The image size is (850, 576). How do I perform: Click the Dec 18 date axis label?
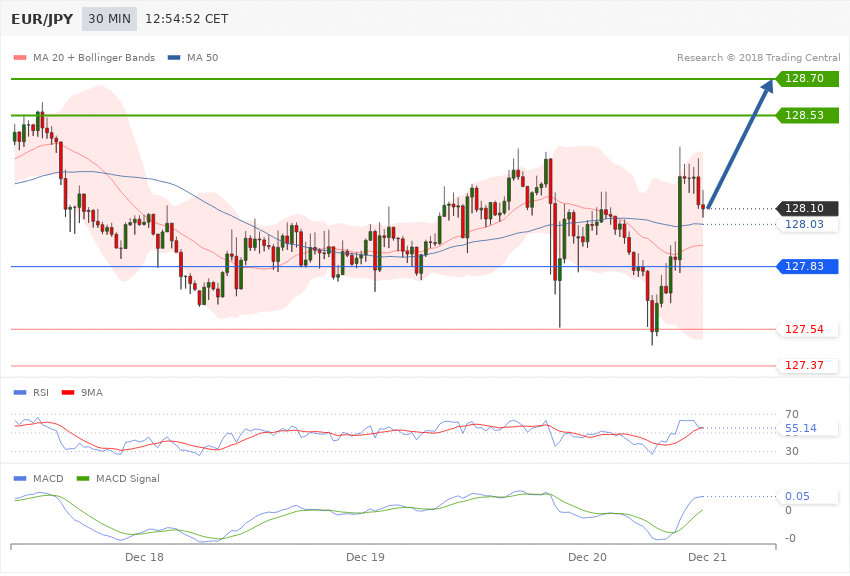point(144,557)
